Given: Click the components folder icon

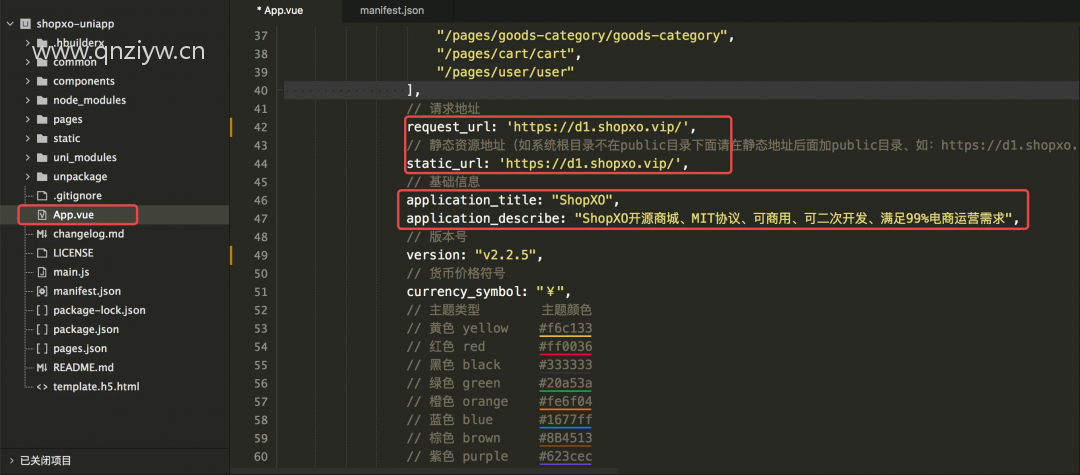Looking at the screenshot, I should point(41,81).
